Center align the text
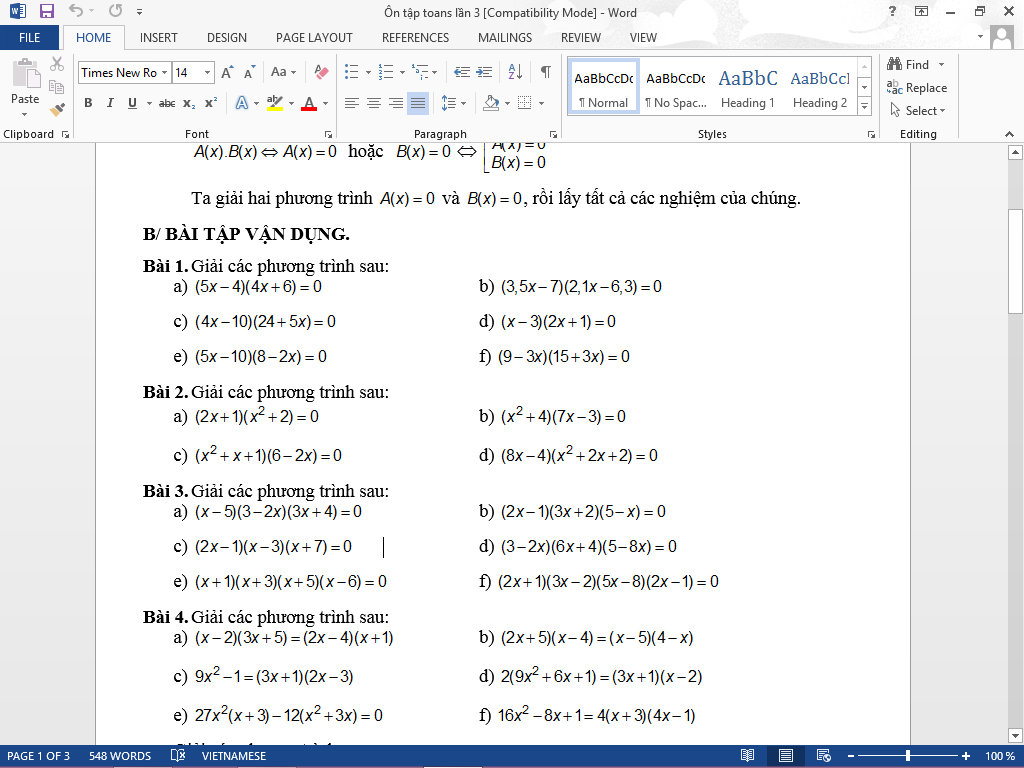 pos(374,103)
